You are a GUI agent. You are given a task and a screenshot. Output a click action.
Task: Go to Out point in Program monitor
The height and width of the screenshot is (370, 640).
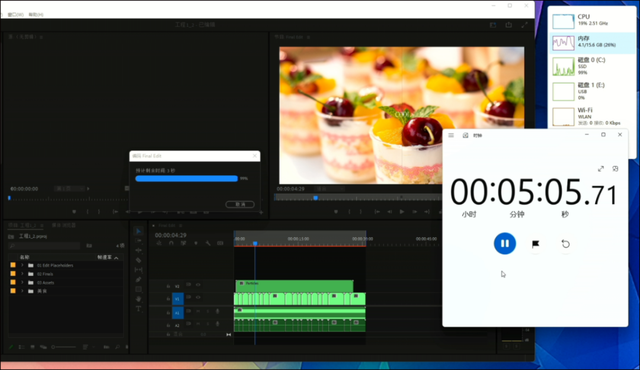[x=427, y=212]
